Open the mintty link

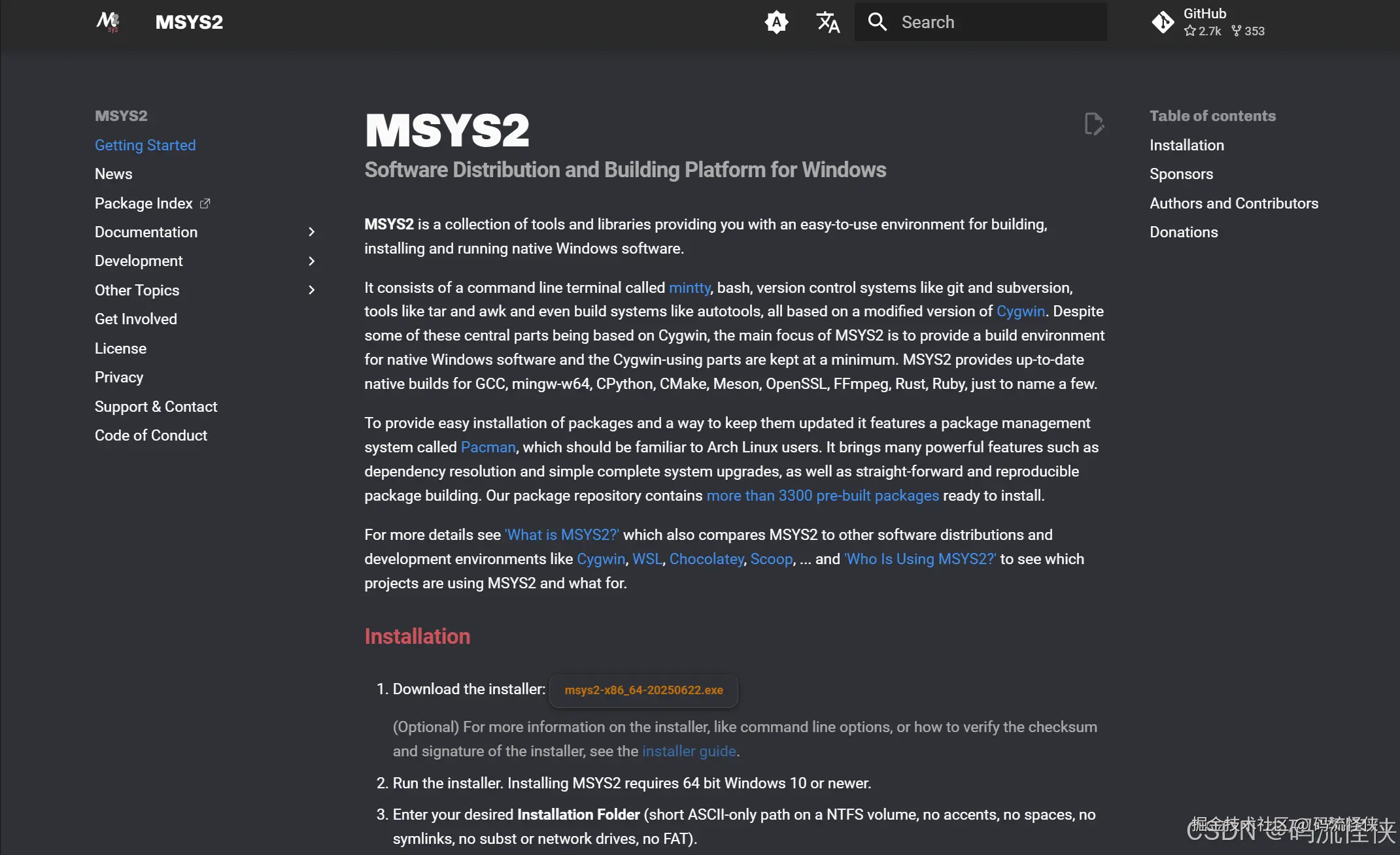tap(689, 288)
